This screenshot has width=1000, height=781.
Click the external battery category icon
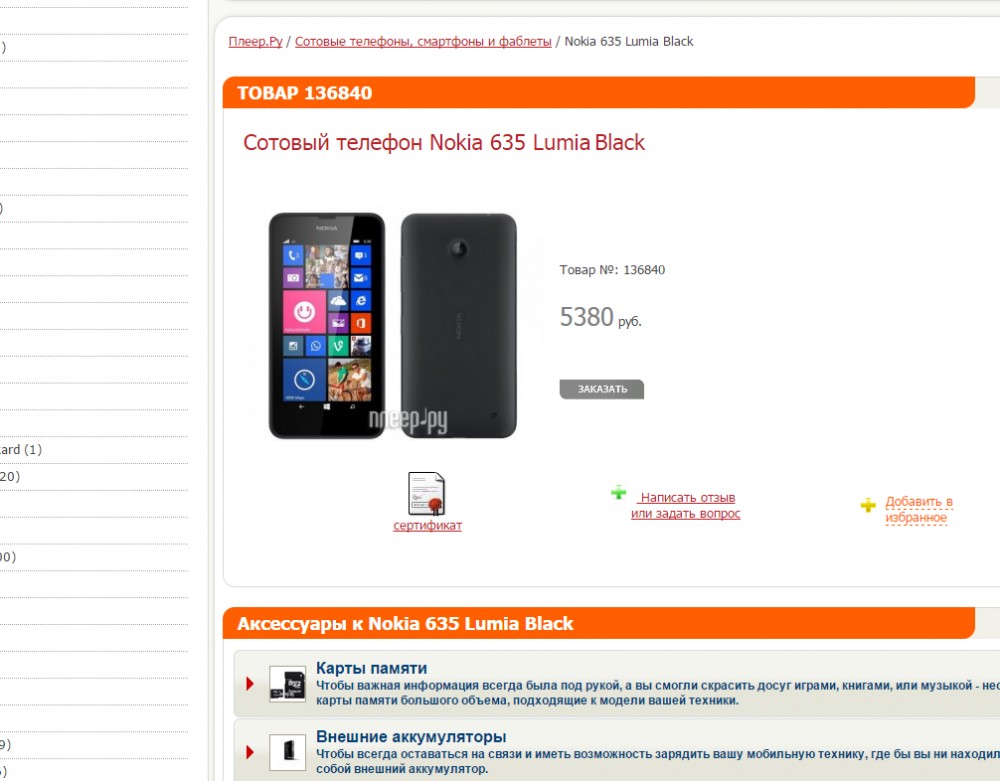click(x=287, y=752)
